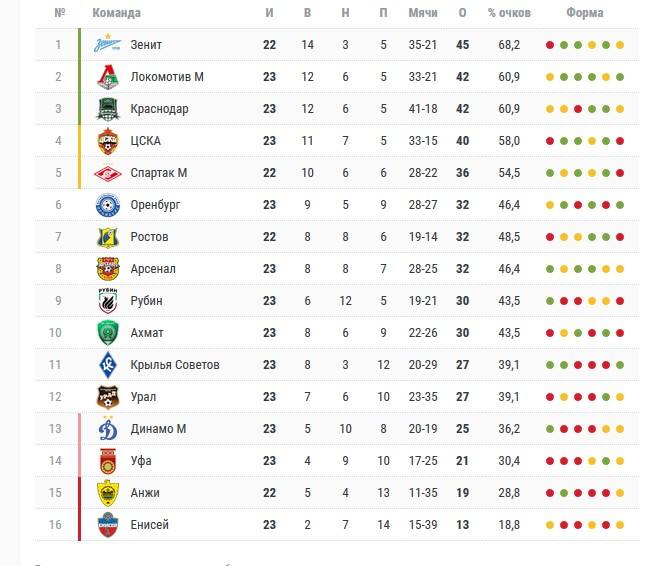Follow the Рубин team name link
The height and width of the screenshot is (566, 664).
(147, 301)
